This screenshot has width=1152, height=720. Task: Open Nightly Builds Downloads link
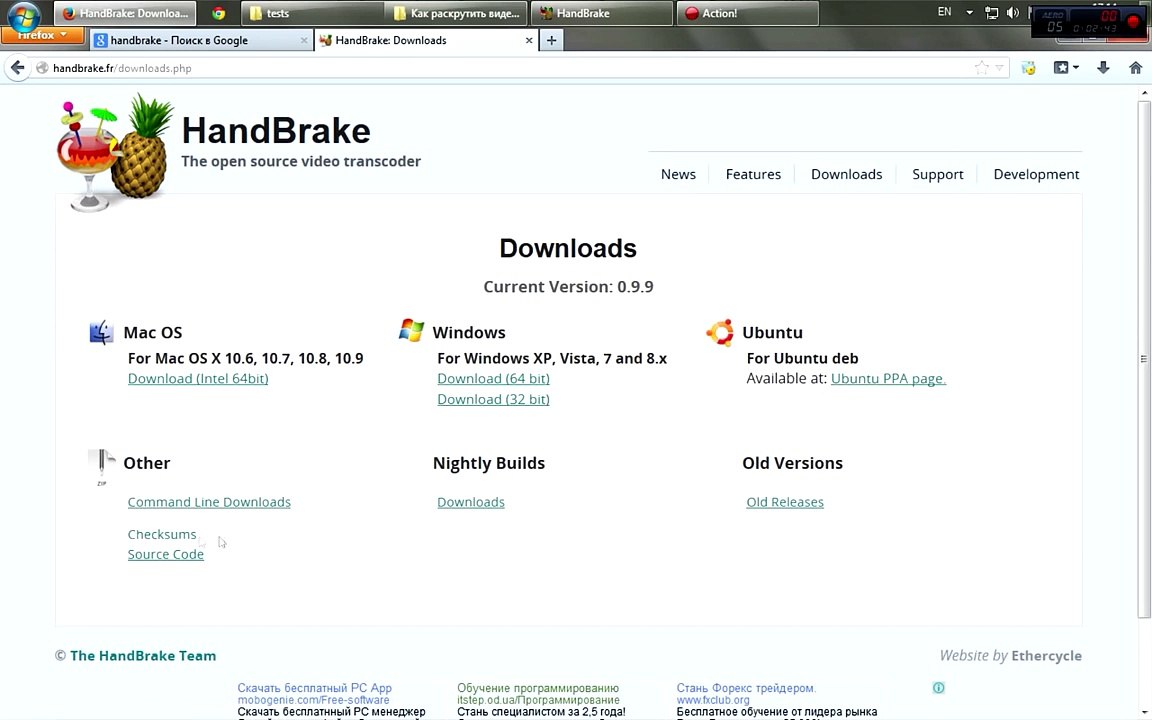[470, 502]
